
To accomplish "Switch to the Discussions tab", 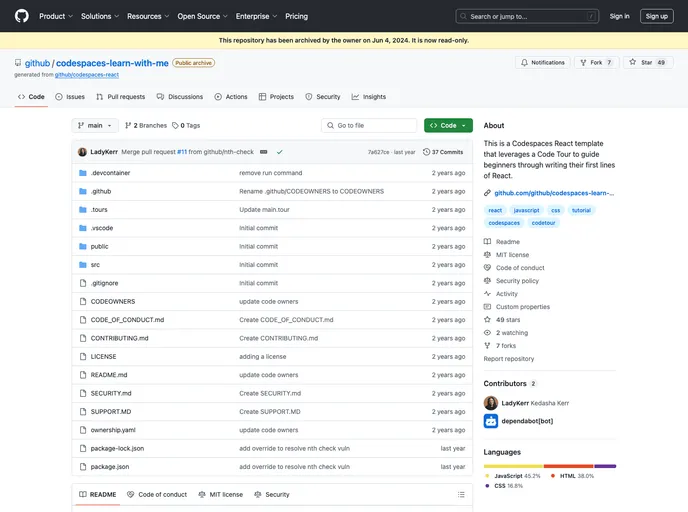I will (180, 97).
